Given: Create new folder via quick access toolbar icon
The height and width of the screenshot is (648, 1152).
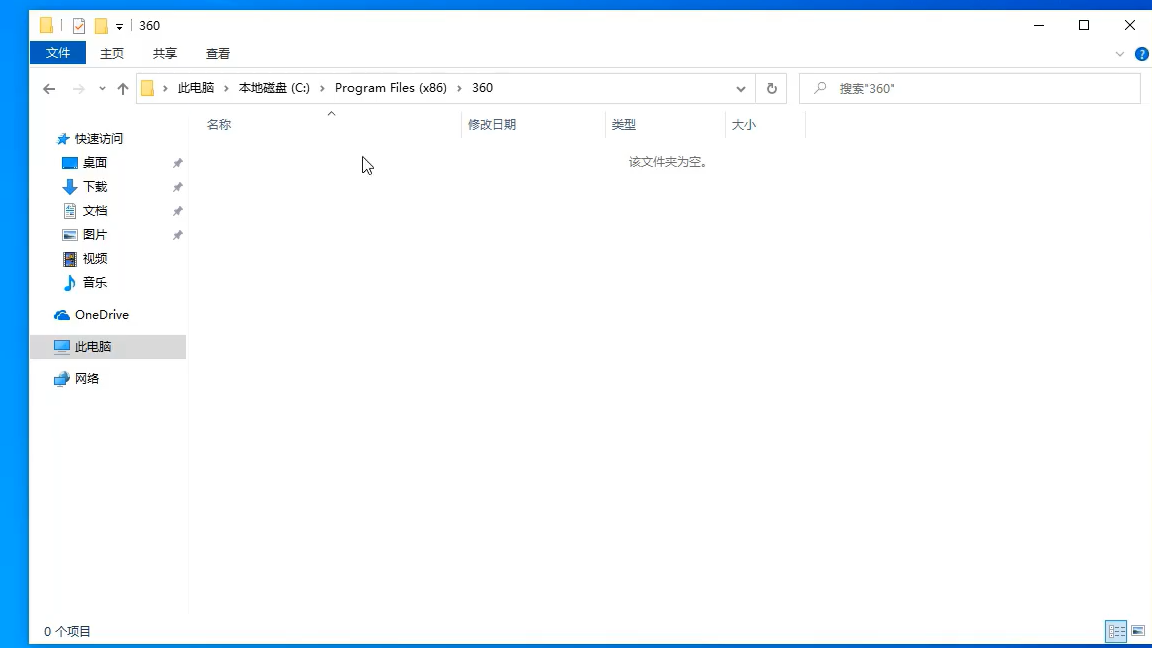Looking at the screenshot, I should click(x=100, y=25).
